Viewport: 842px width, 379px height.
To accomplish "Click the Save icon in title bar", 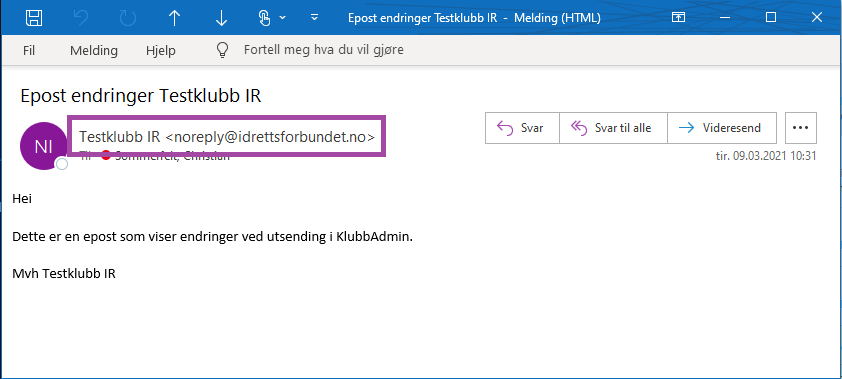I will pos(34,18).
